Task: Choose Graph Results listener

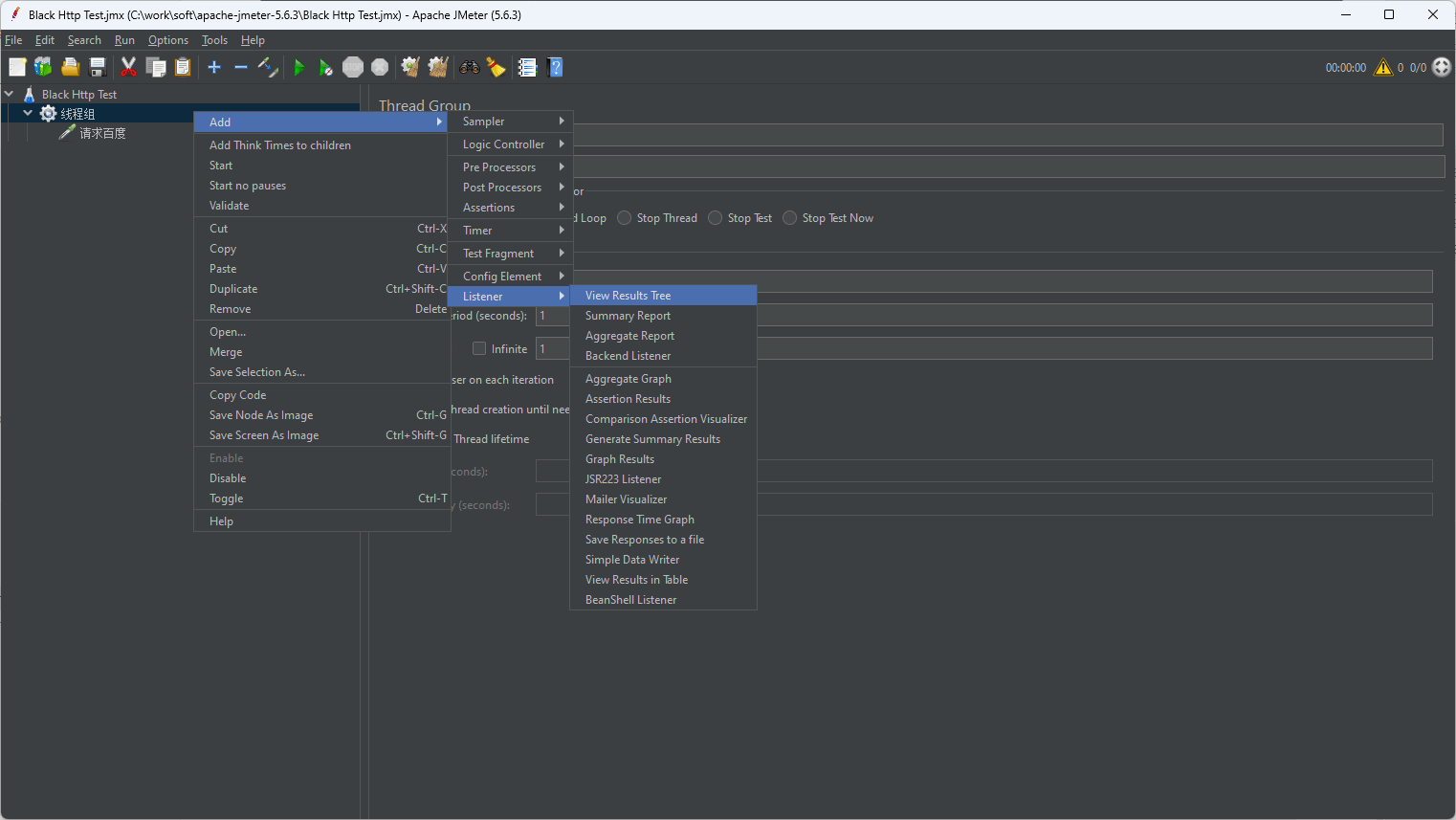Action: pos(663,459)
